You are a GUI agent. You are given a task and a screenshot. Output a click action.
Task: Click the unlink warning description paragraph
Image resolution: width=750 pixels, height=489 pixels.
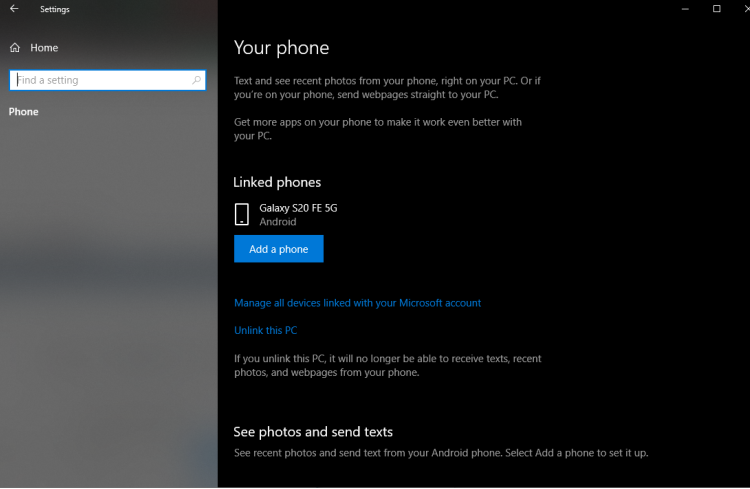[387, 365]
